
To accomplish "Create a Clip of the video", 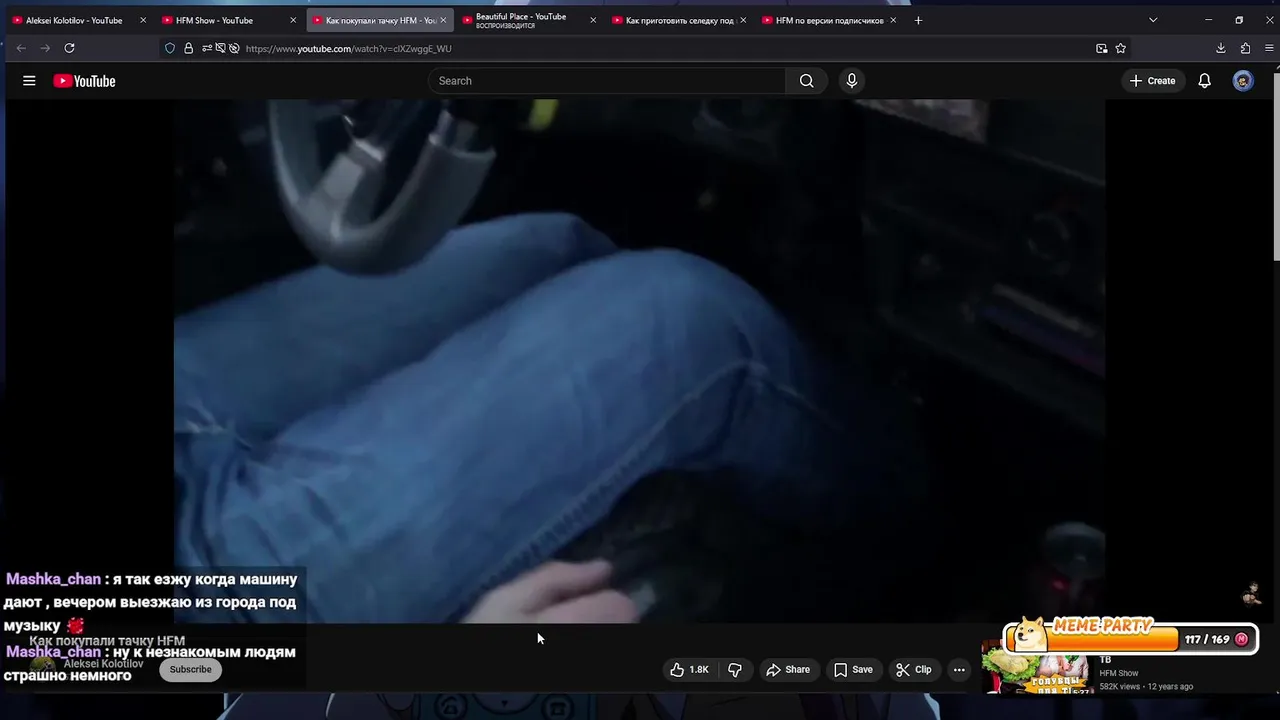I will 913,670.
